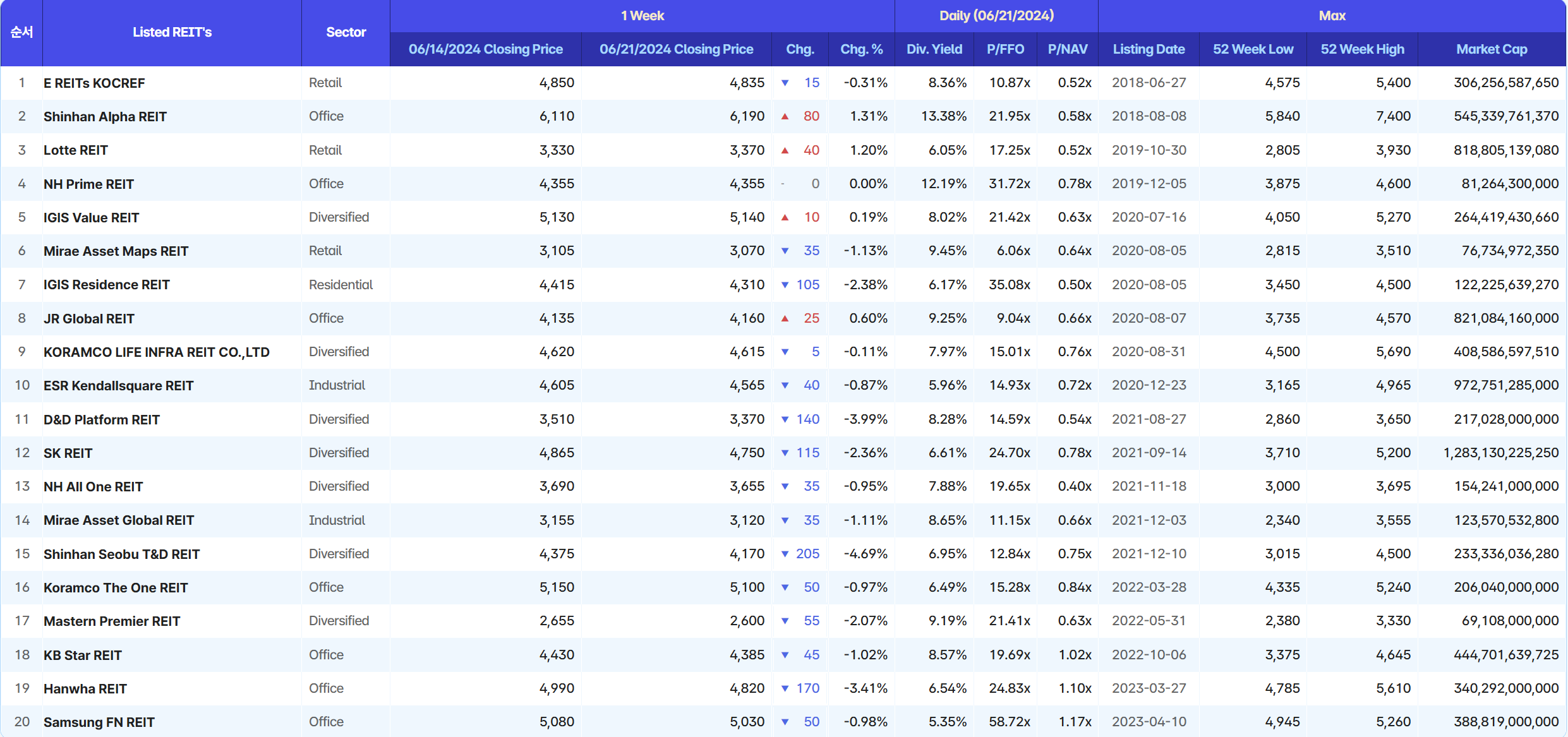Screen dimensions: 1568x737
Task: Select the Koramco The One REIT name
Action: coord(116,588)
